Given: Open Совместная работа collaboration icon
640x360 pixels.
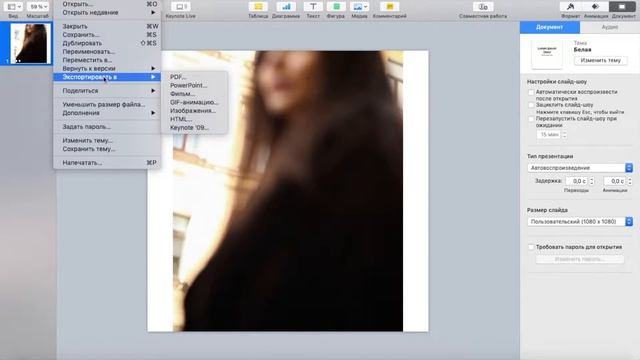Looking at the screenshot, I should (x=483, y=7).
